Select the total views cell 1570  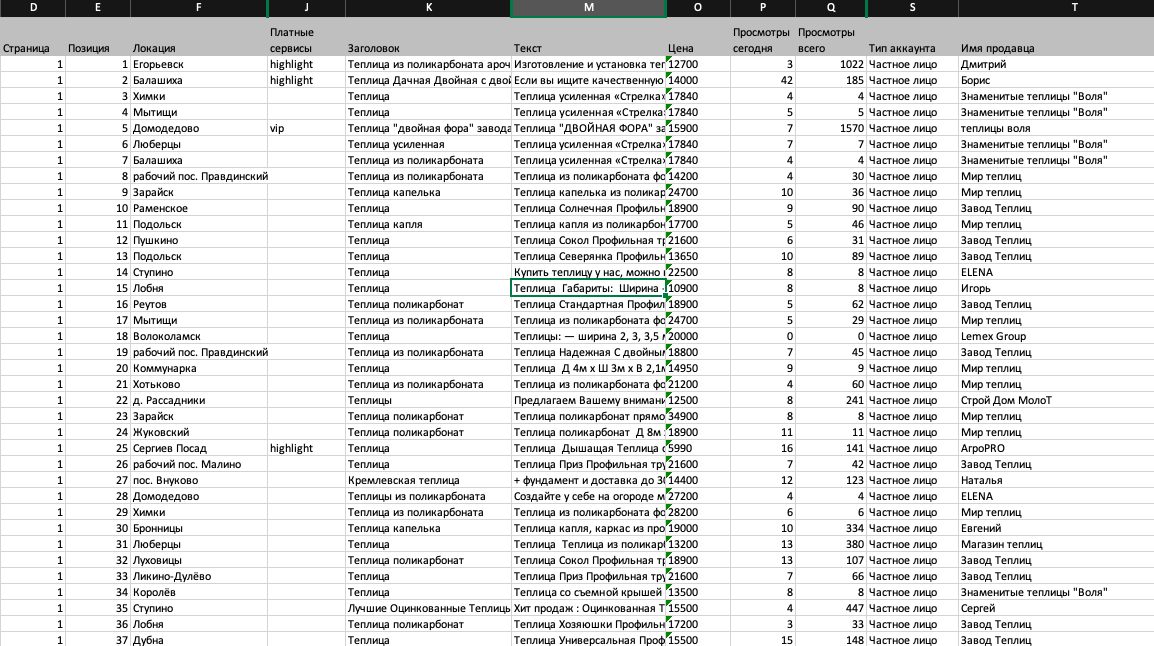(x=831, y=128)
